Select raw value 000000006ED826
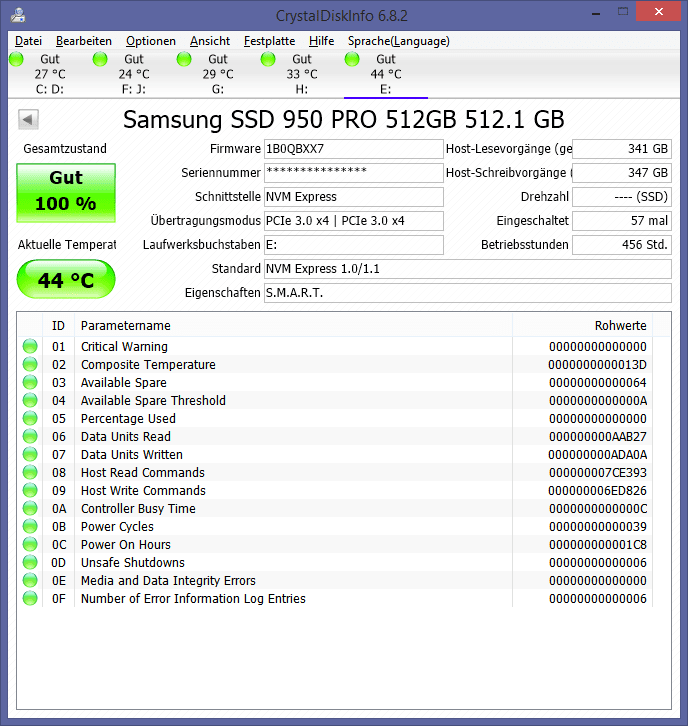This screenshot has width=688, height=726. tap(597, 491)
